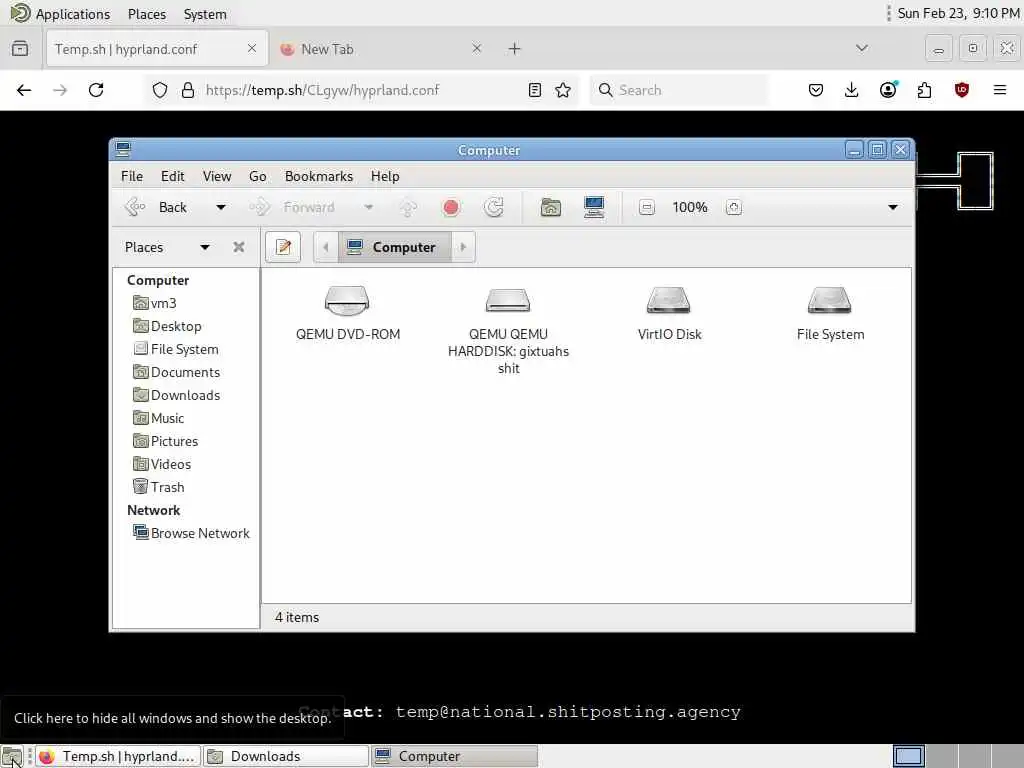
Task: Click the Firefox URL address field
Action: point(359,90)
